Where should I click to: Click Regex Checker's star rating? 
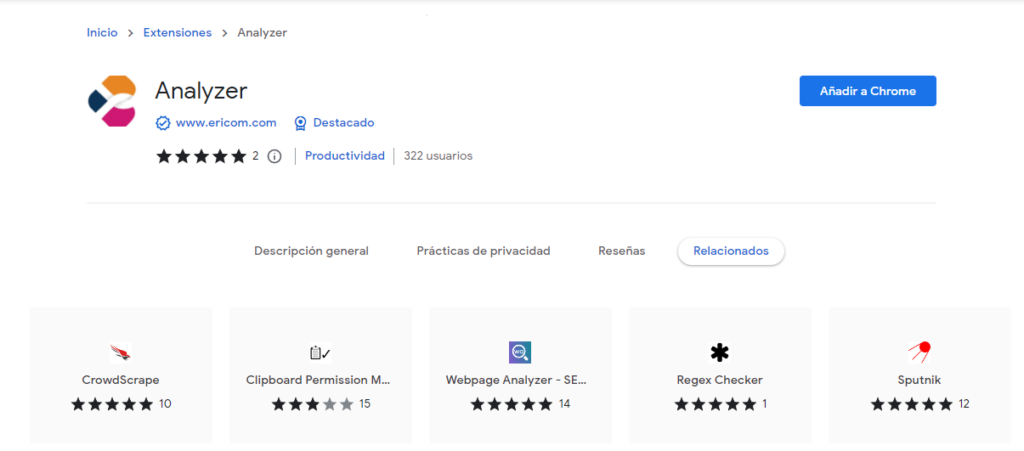pos(716,404)
